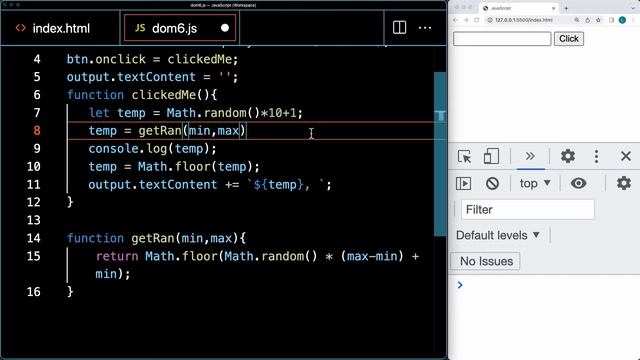This screenshot has width=640, height=360.
Task: Open console settings gear icon
Action: (x=624, y=183)
